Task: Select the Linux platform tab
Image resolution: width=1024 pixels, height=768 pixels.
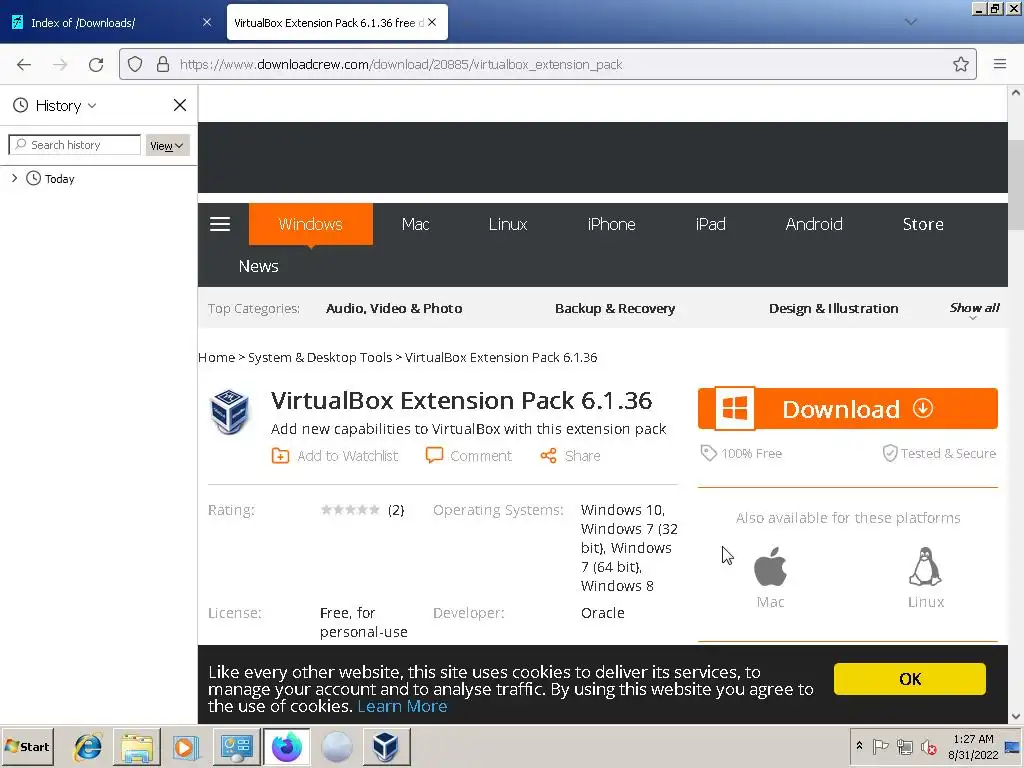Action: tap(508, 224)
